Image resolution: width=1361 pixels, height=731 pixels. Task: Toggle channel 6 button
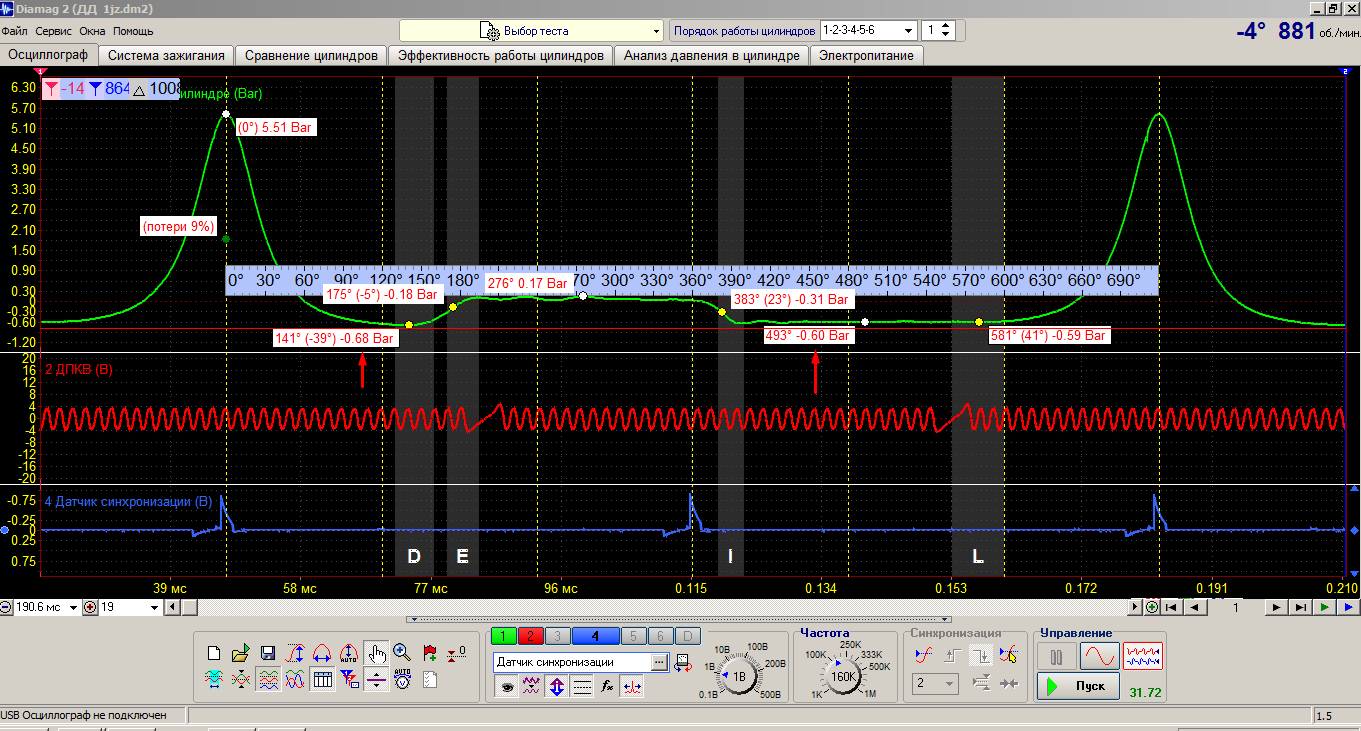click(660, 636)
